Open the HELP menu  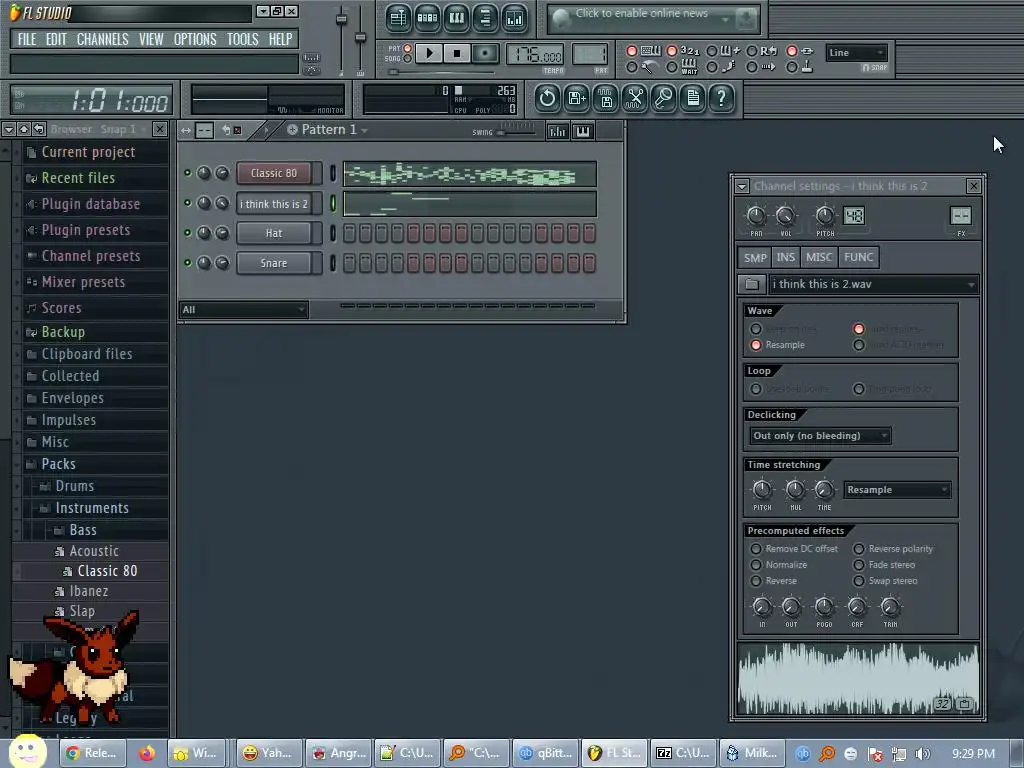pyautogui.click(x=280, y=39)
